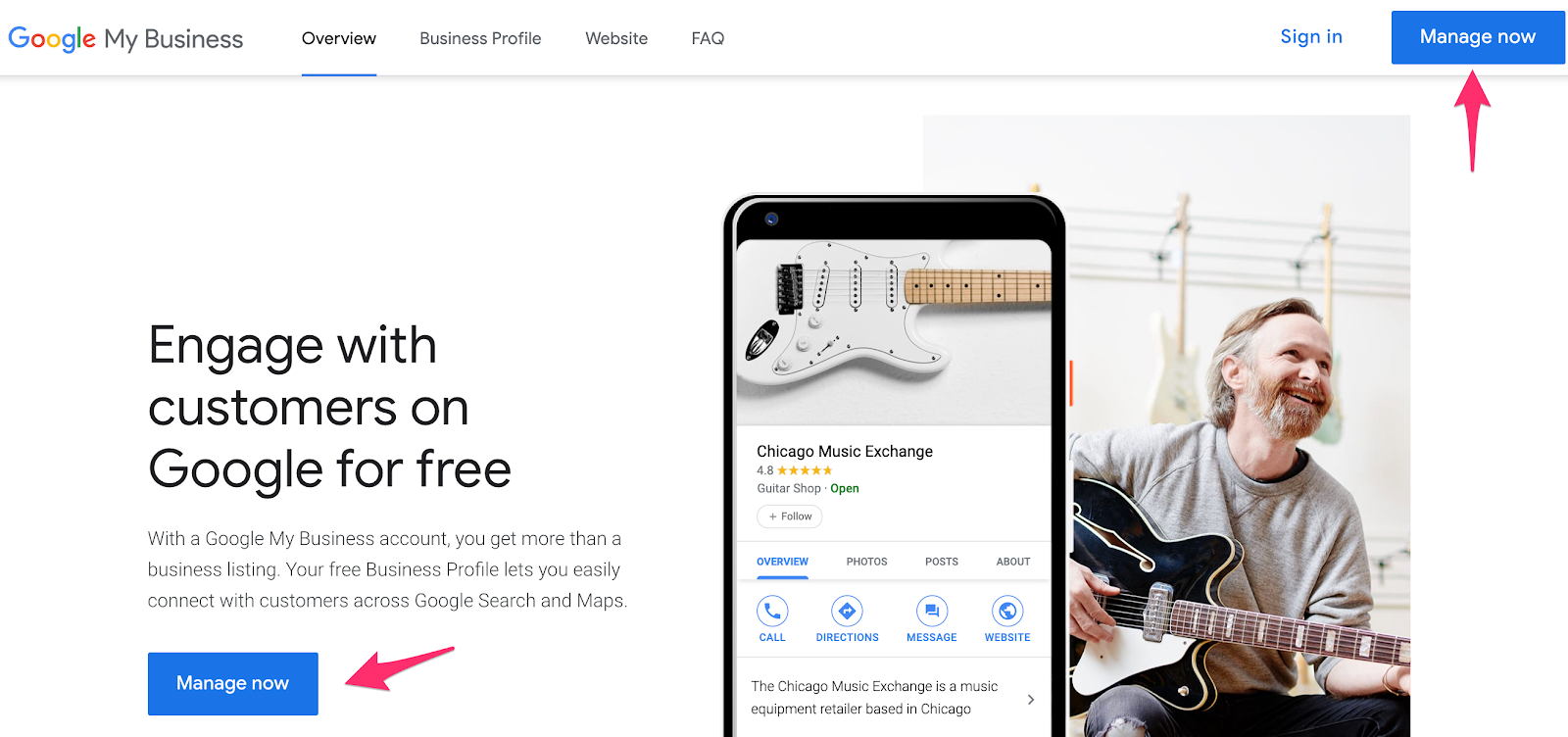Tap the Directions arrow icon
This screenshot has height=737, width=1568.
(x=847, y=612)
